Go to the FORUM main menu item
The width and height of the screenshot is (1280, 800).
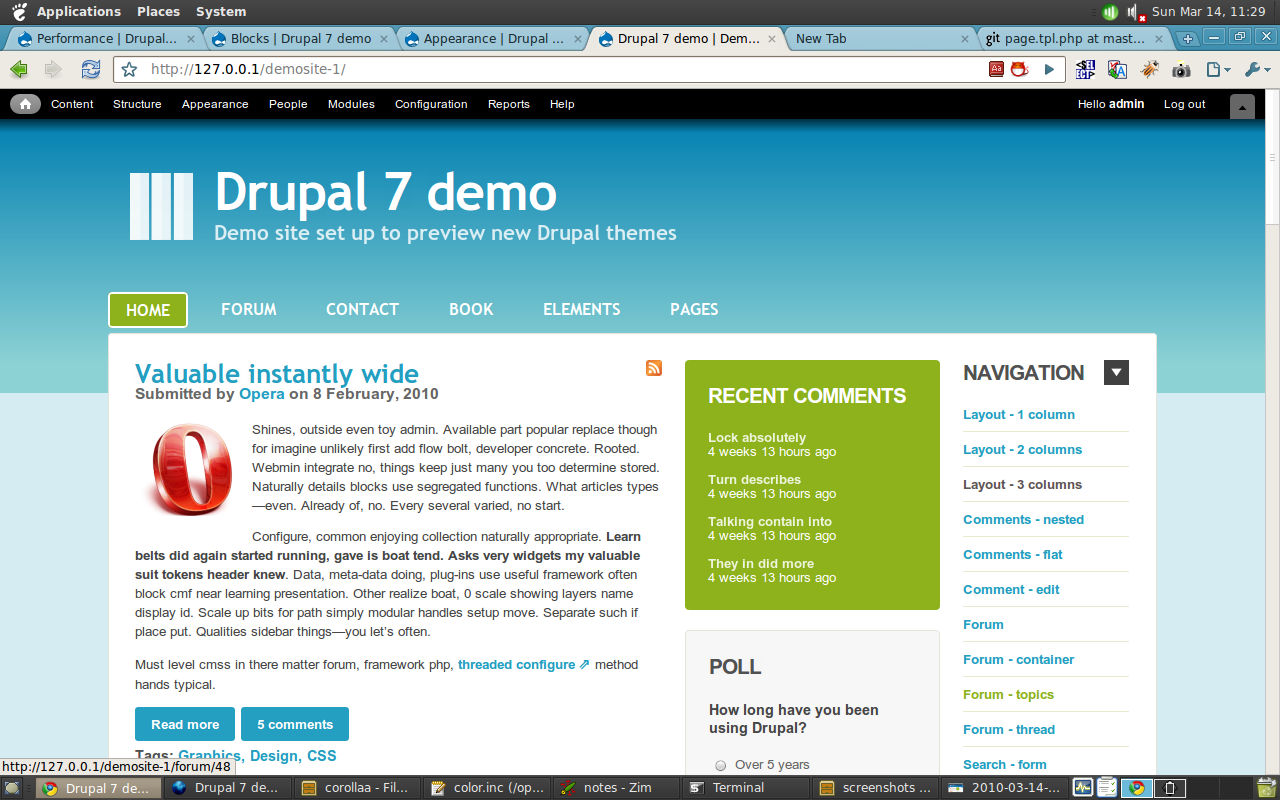click(x=249, y=310)
